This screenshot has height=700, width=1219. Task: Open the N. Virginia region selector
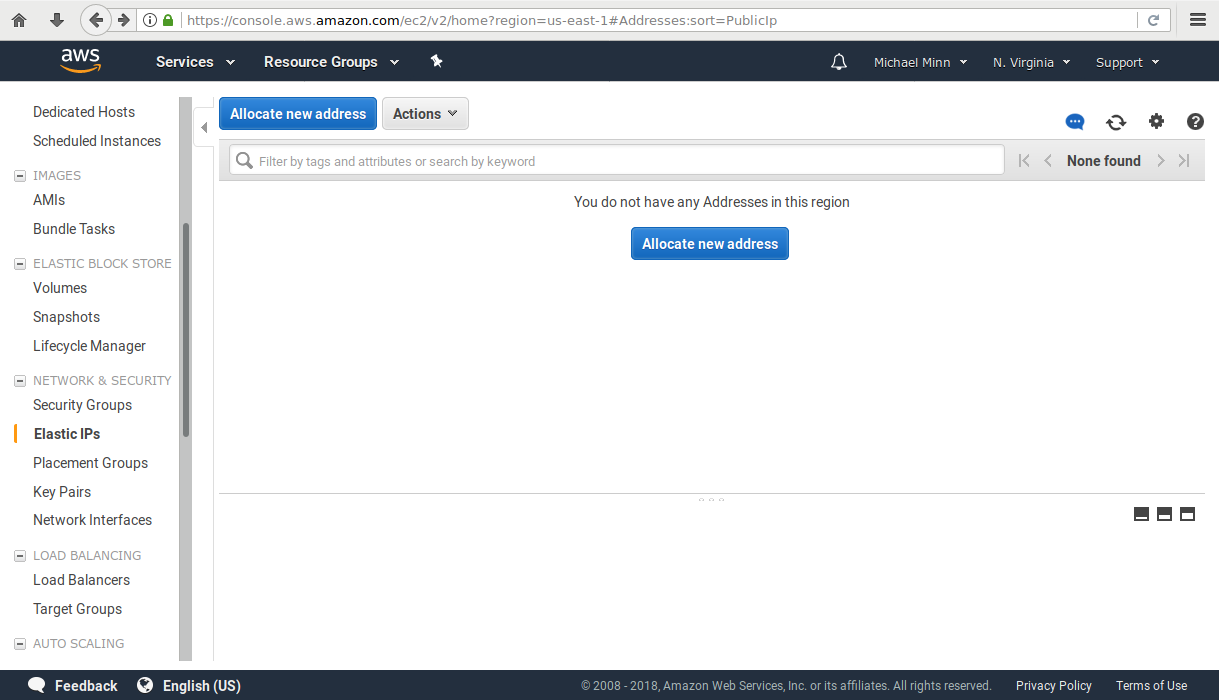[x=1031, y=62]
